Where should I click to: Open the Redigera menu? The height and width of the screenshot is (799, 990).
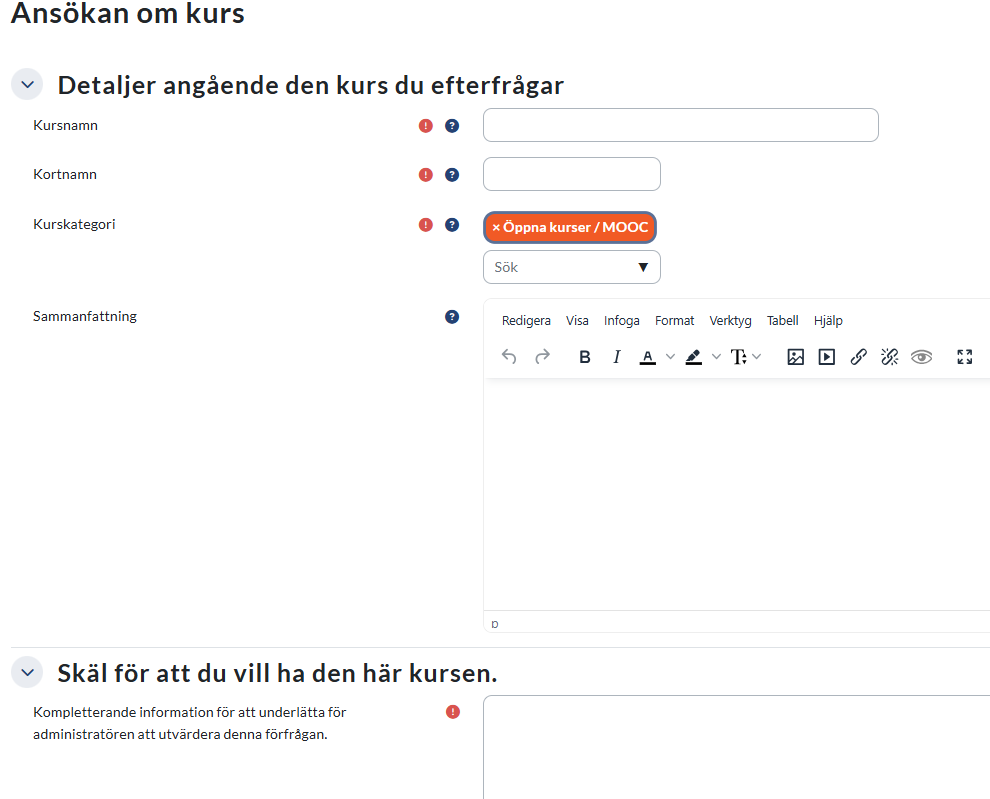tap(526, 321)
